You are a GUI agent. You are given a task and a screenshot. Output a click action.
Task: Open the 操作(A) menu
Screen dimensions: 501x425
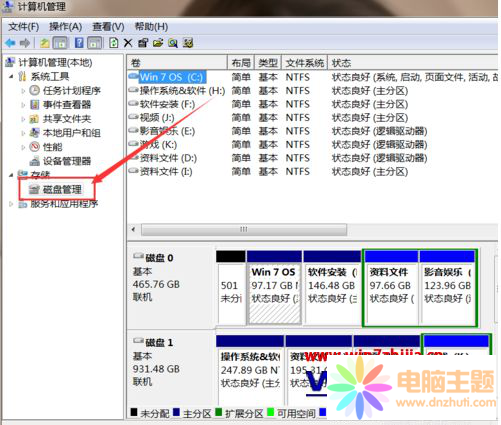click(66, 27)
